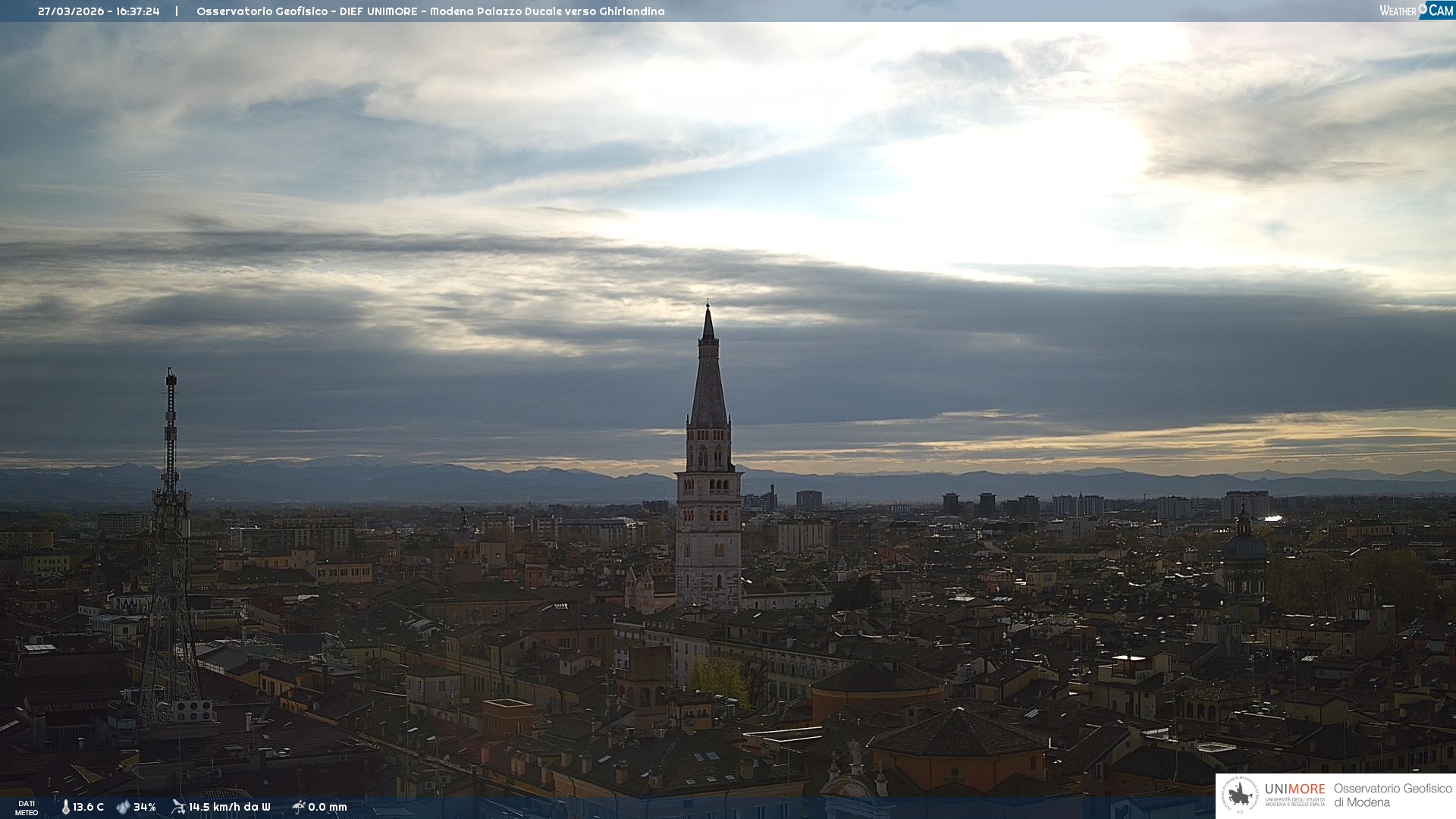This screenshot has width=1456, height=819.
Task: Click the 13.6 C temperature reading
Action: pyautogui.click(x=88, y=807)
